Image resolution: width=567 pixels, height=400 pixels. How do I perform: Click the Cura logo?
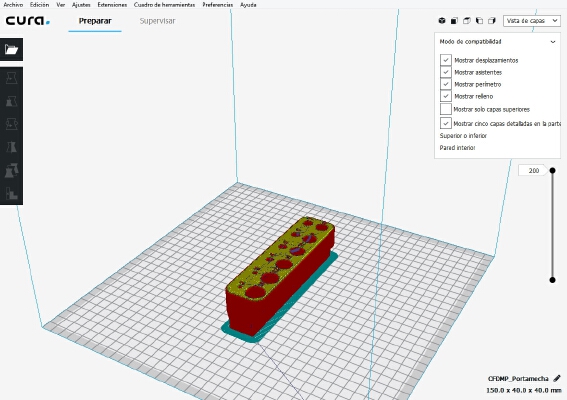pos(27,21)
